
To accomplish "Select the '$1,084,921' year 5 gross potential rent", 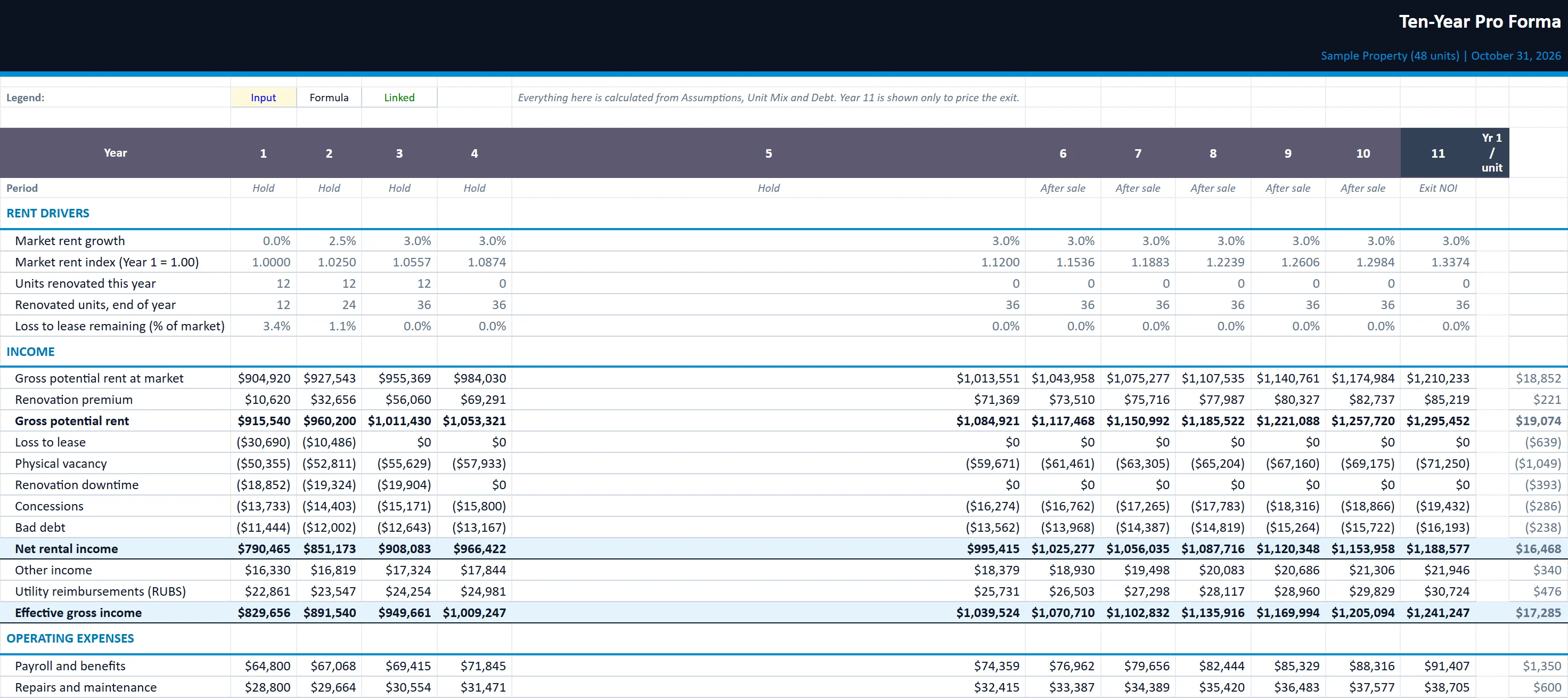I will (768, 421).
